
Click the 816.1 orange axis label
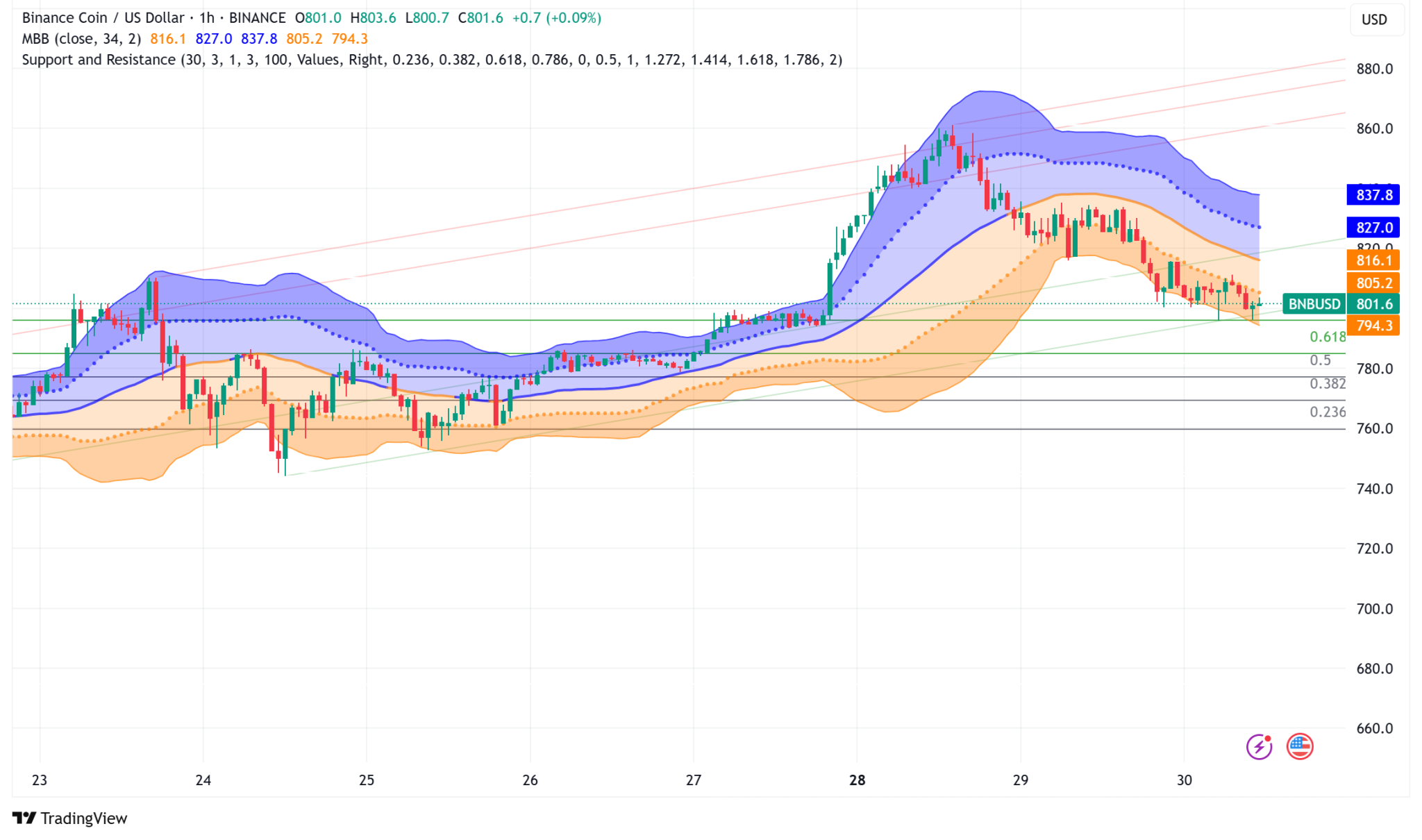coord(1373,260)
